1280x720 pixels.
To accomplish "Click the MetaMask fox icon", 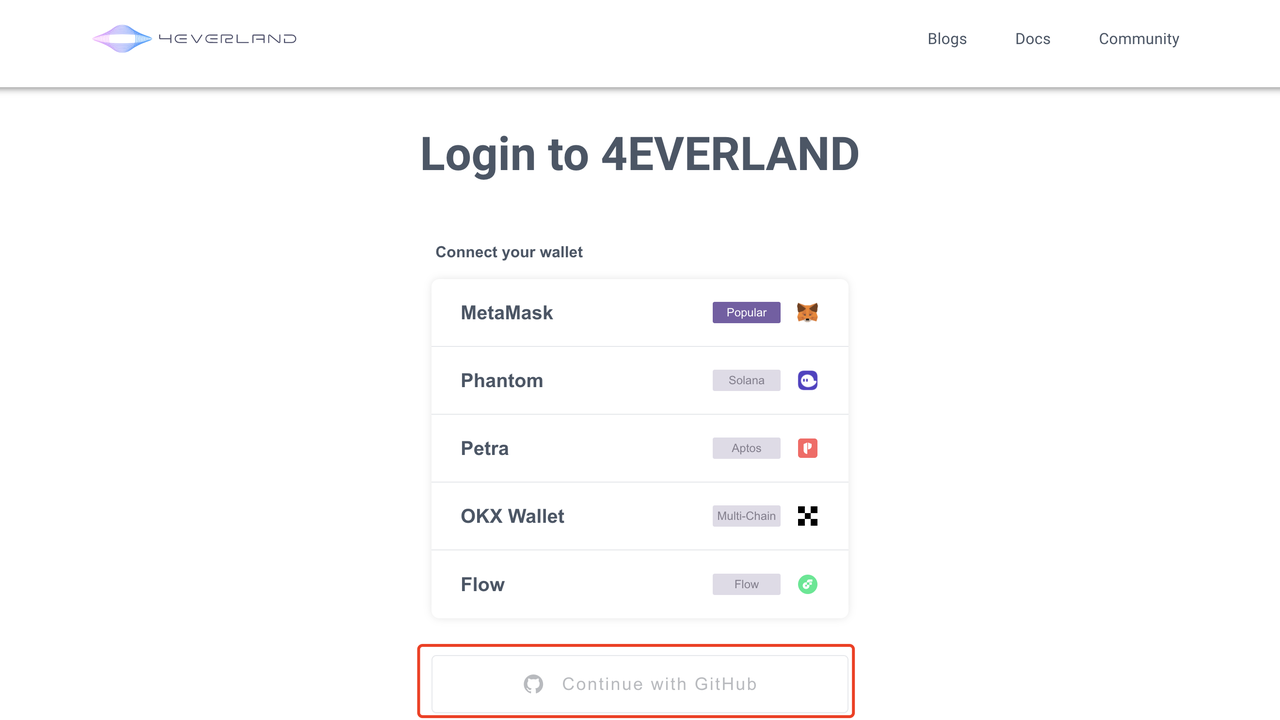I will pos(807,313).
